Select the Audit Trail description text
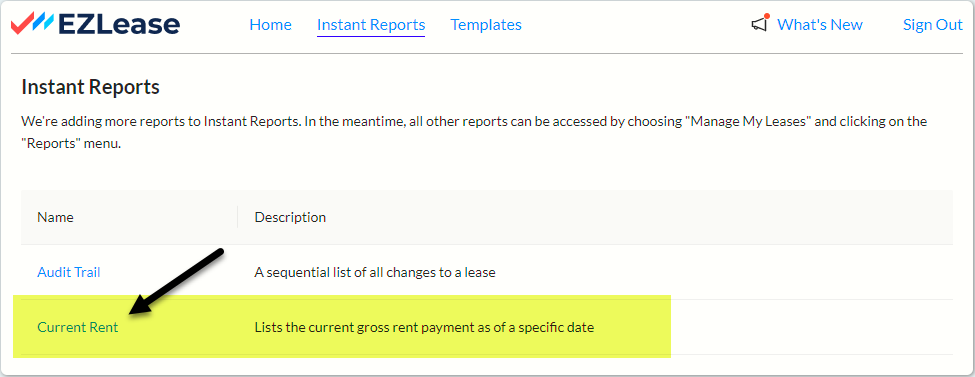The height and width of the screenshot is (377, 975). (375, 272)
